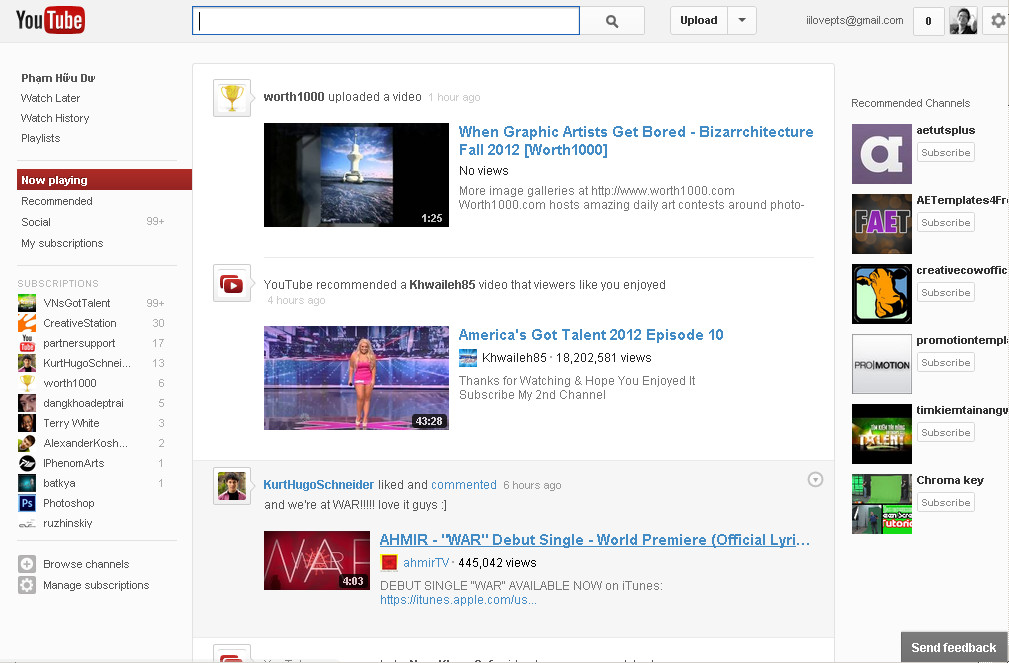The width and height of the screenshot is (1009, 663).
Task: Subscribe to the Chroma key channel
Action: tap(945, 503)
